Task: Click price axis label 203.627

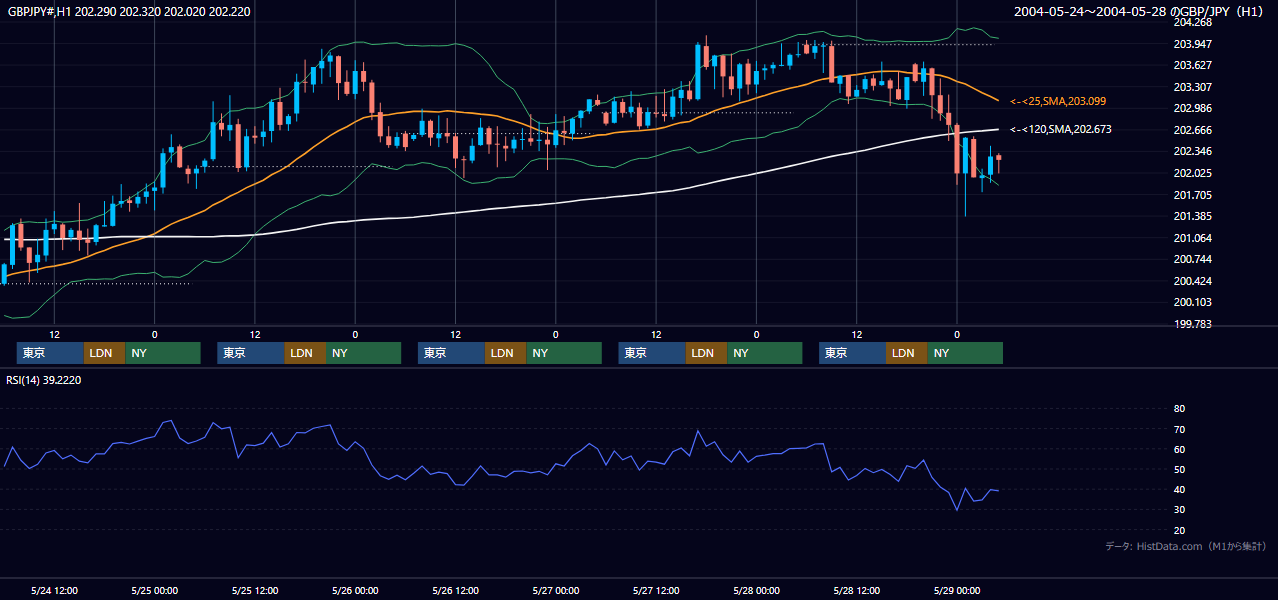Action: click(x=1192, y=65)
